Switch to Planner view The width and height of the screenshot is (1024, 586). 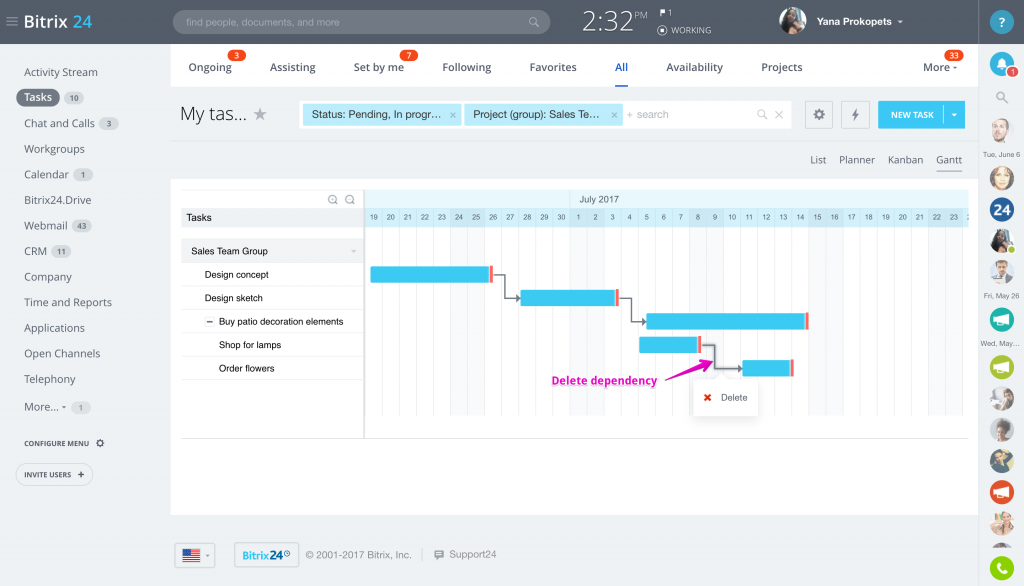click(857, 160)
